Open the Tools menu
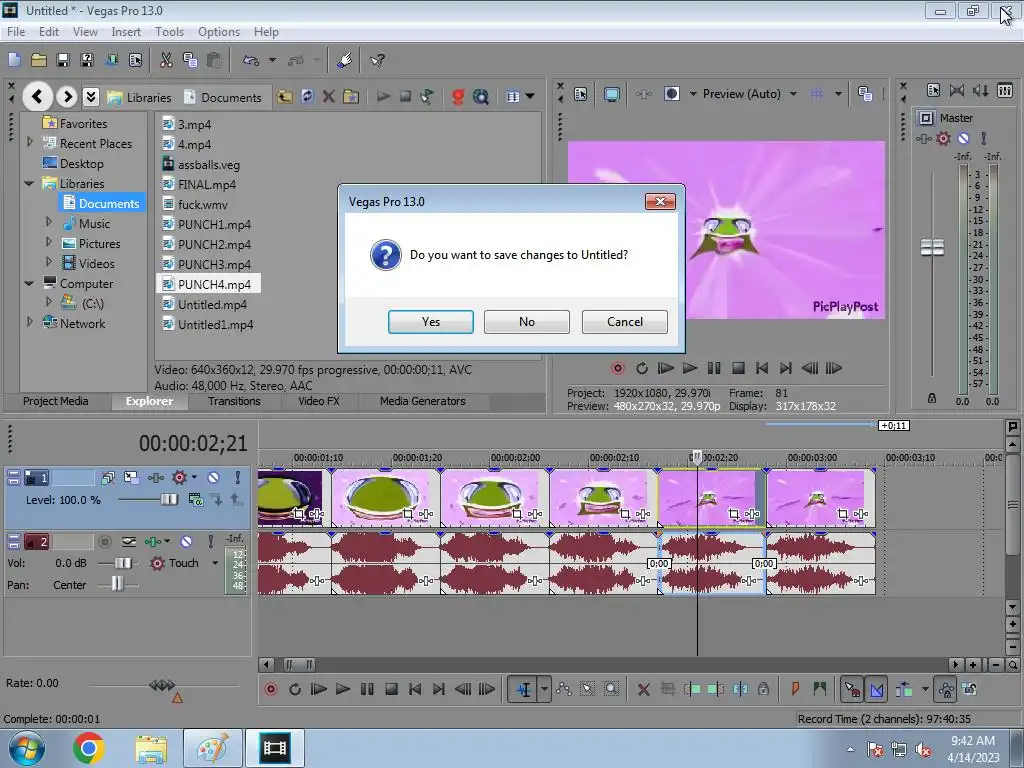 point(169,31)
